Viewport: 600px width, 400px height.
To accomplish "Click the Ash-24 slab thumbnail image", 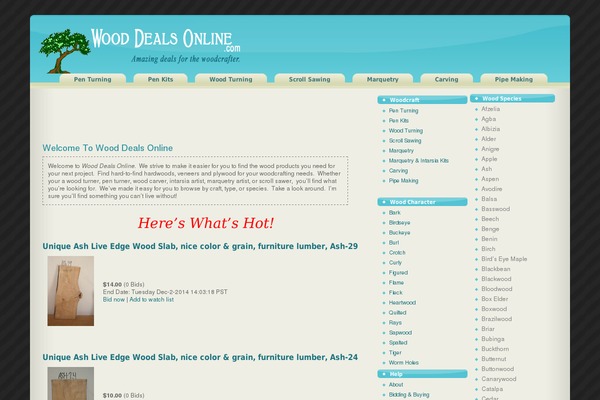I will coord(71,384).
